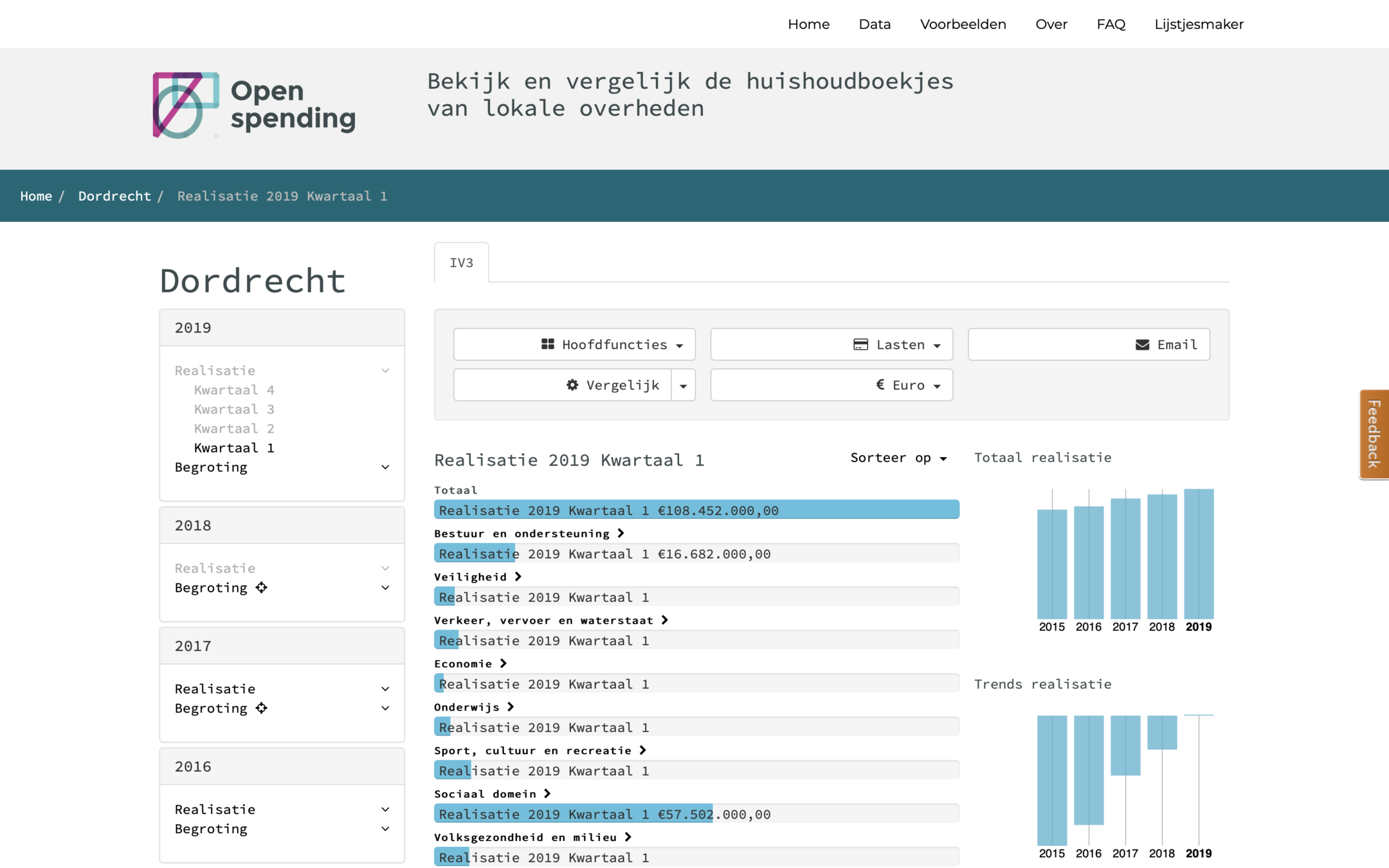Click the crosshair icon beside 2018 Begroting

(x=261, y=587)
